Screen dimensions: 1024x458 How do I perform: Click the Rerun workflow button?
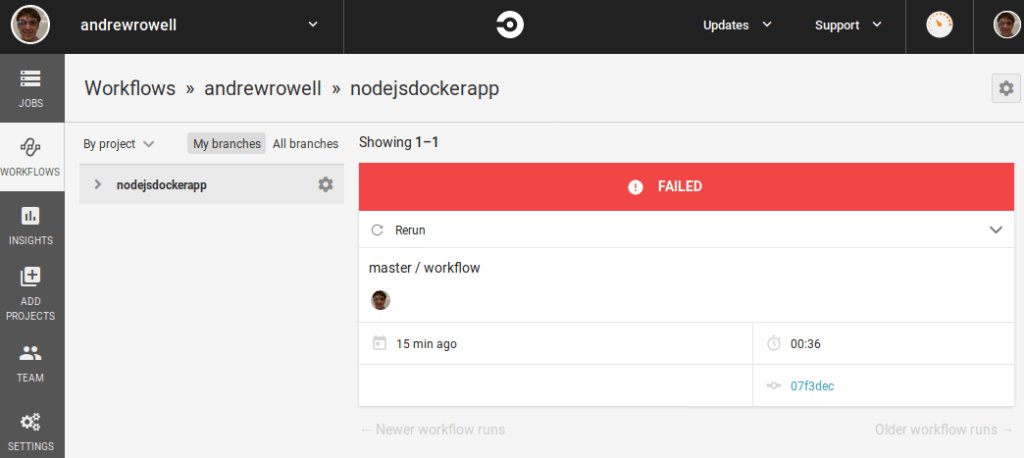pos(399,230)
